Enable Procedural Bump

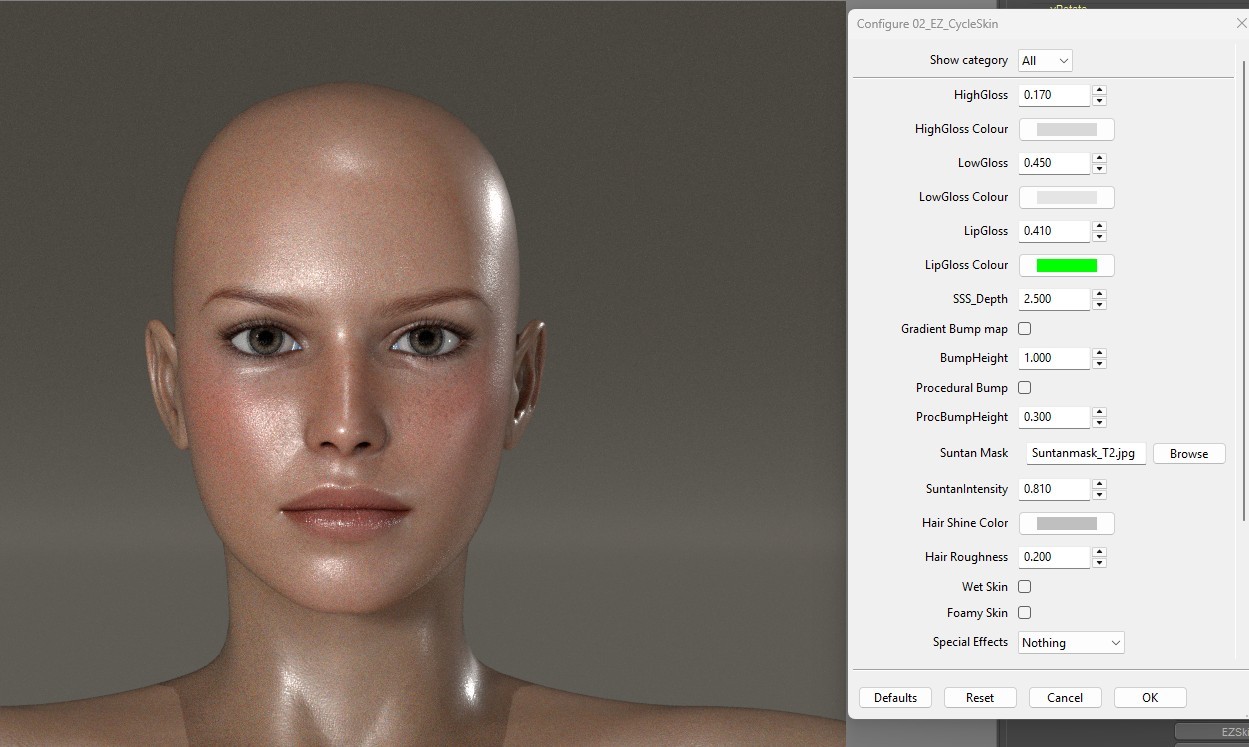1024,387
